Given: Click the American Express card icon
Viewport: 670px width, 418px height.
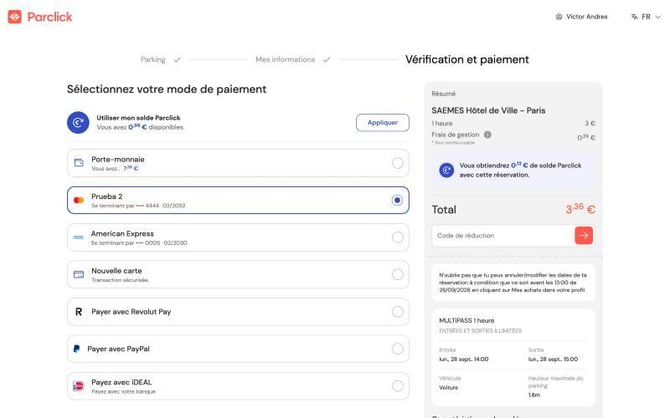Looking at the screenshot, I should 78,237.
